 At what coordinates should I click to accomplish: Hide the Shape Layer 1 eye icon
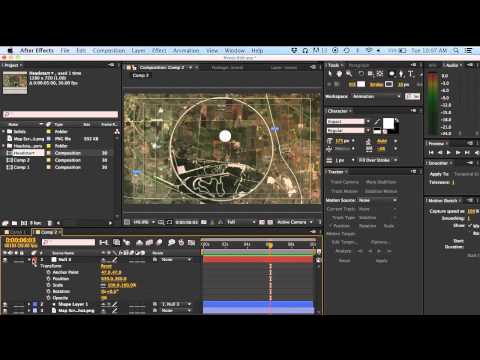point(5,304)
